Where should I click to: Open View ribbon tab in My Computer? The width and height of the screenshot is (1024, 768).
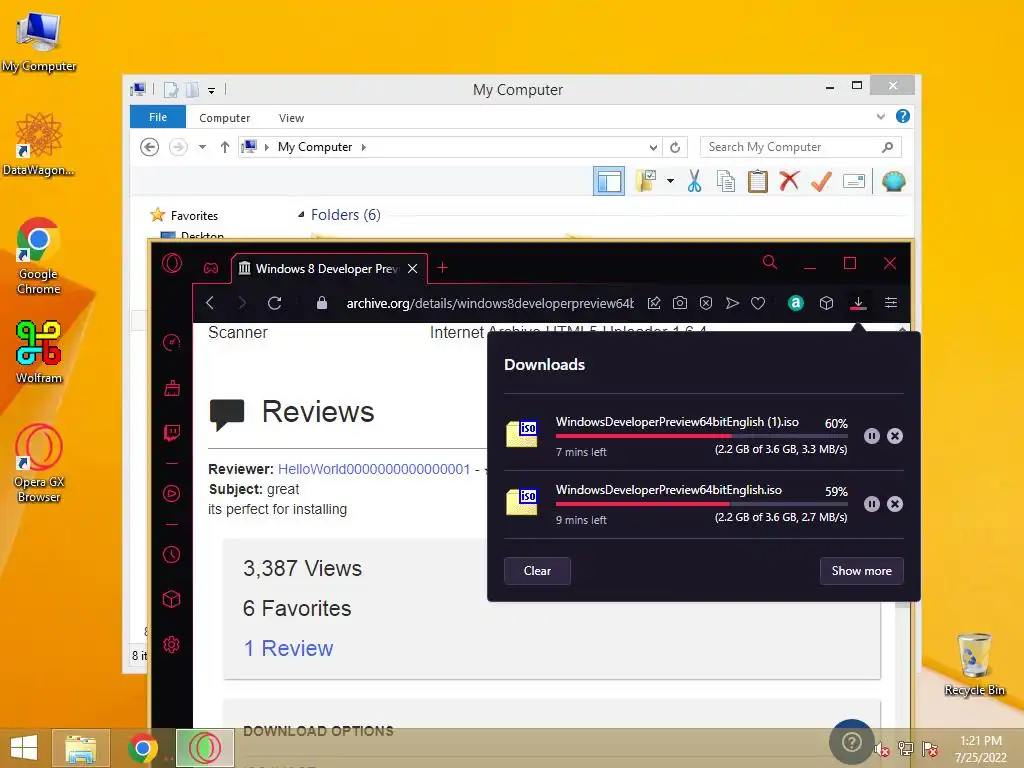pyautogui.click(x=291, y=118)
